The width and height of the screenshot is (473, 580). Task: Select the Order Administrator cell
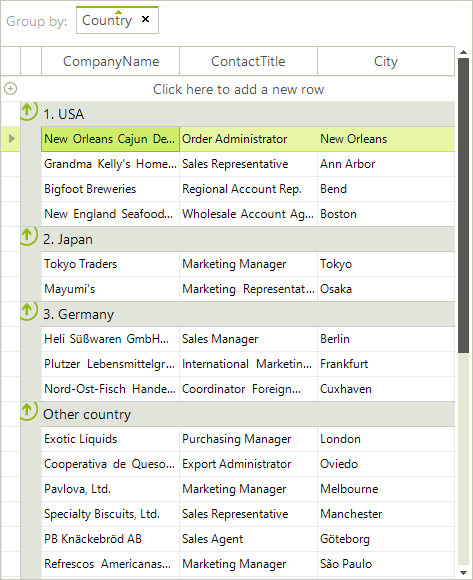click(248, 139)
